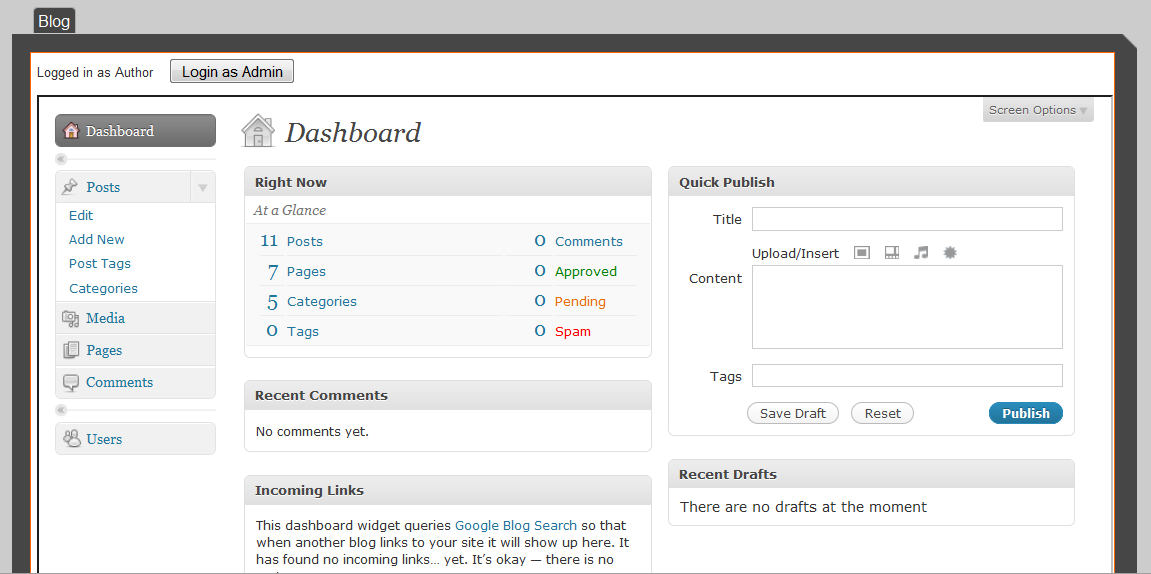
Task: Click the 'Logged in as Author' text
Action: coord(95,73)
